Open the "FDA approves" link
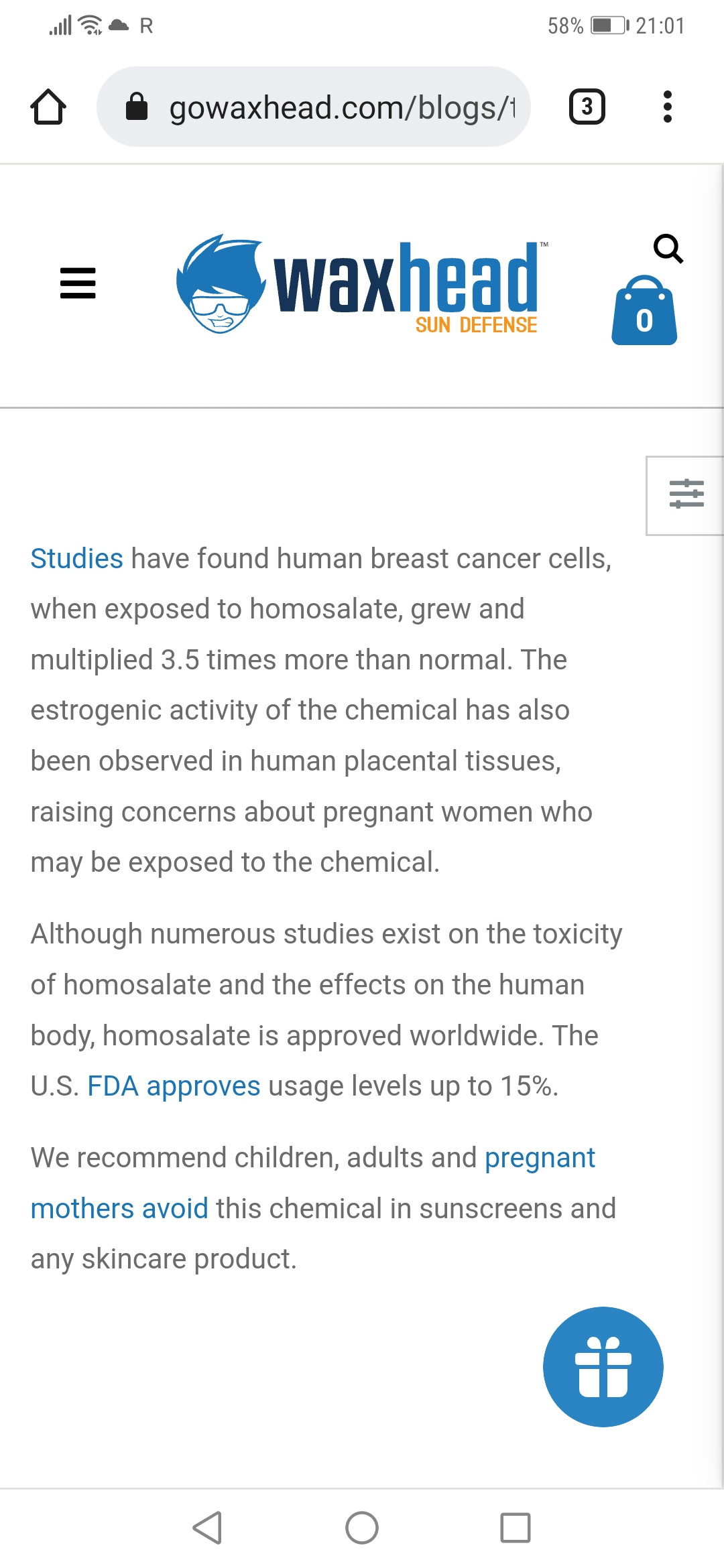Screen dimensions: 724x1568 [x=174, y=1086]
